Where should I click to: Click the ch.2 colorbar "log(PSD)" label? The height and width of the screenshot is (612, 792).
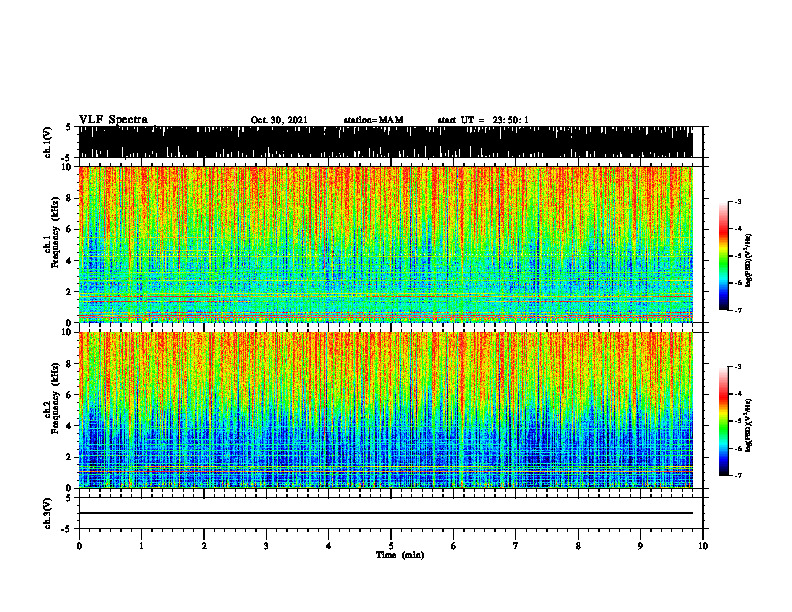click(749, 425)
